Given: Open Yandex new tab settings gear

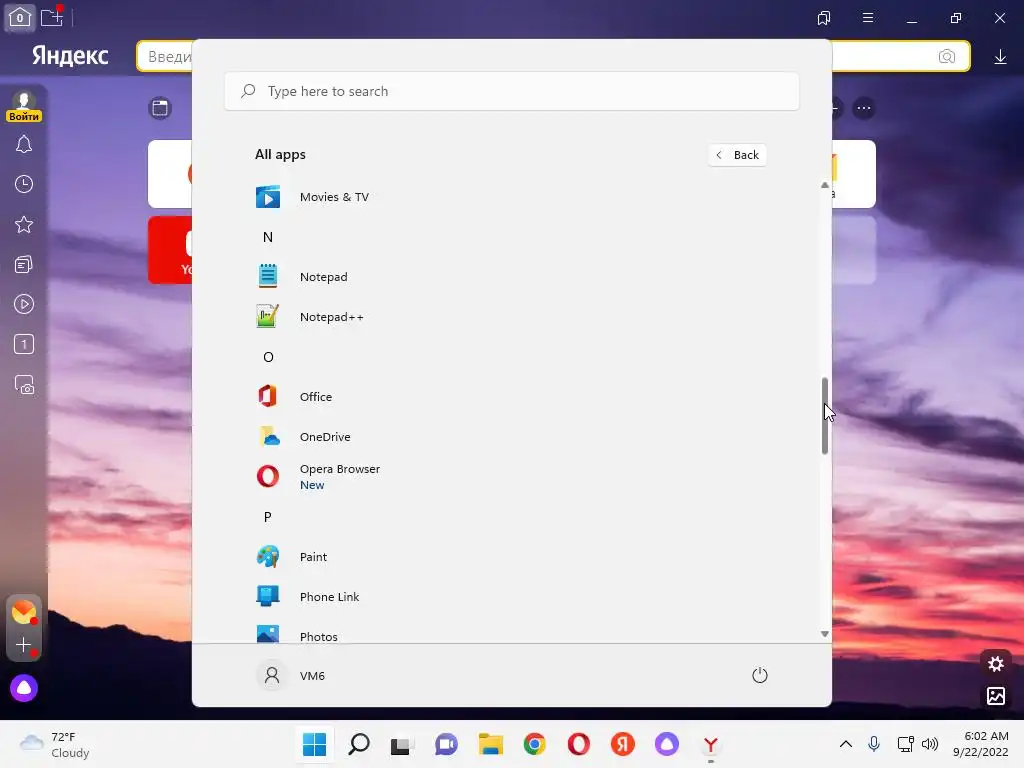Looking at the screenshot, I should [996, 664].
